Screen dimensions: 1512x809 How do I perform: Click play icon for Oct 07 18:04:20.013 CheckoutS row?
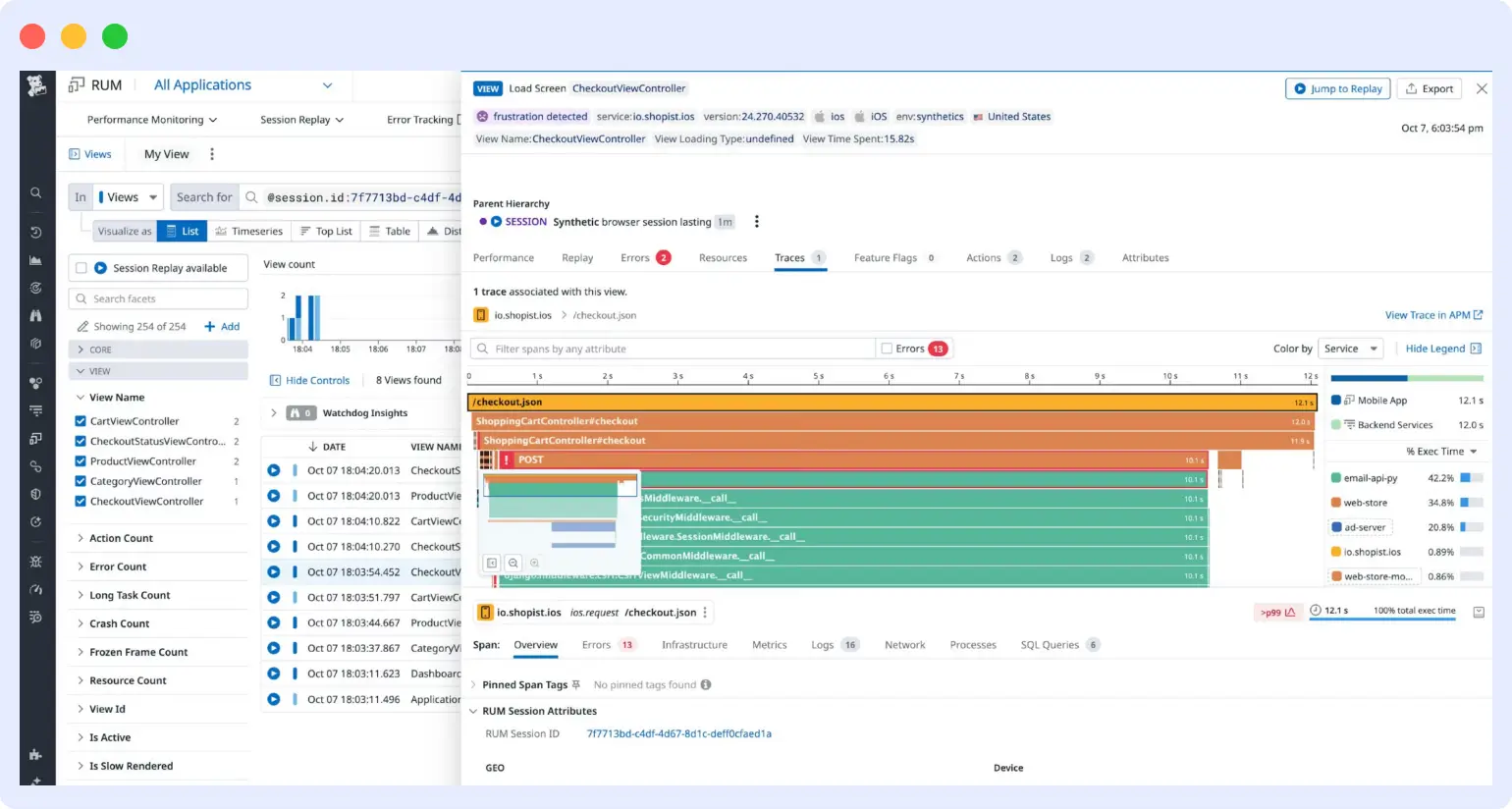pos(274,470)
